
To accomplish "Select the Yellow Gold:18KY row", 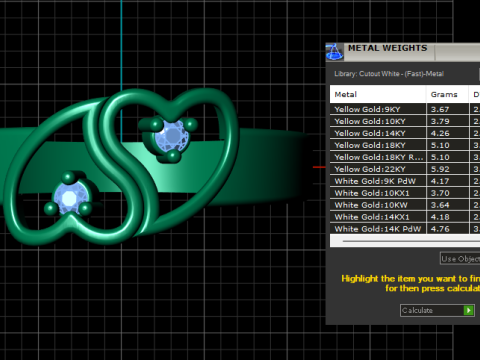I will [405, 145].
